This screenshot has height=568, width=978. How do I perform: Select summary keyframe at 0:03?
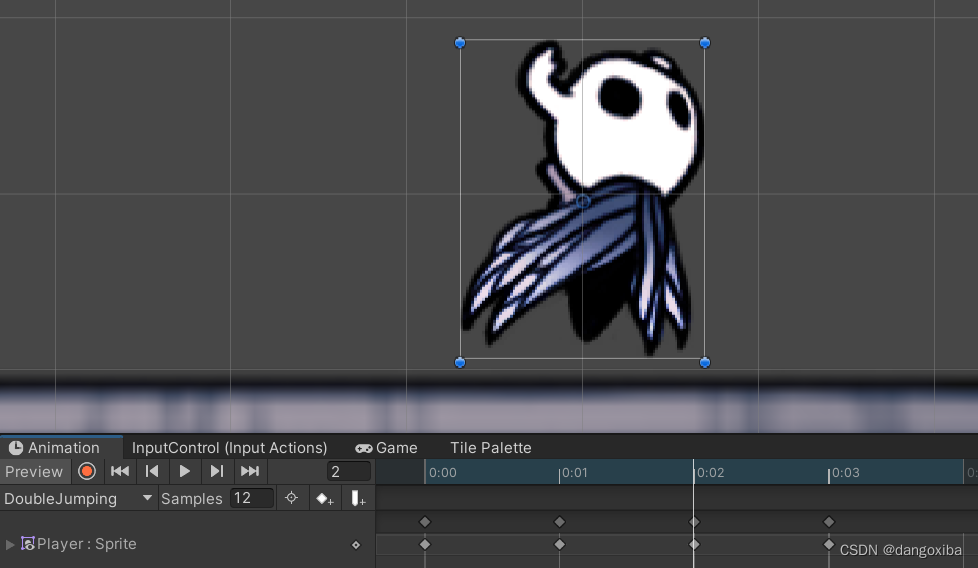click(829, 522)
